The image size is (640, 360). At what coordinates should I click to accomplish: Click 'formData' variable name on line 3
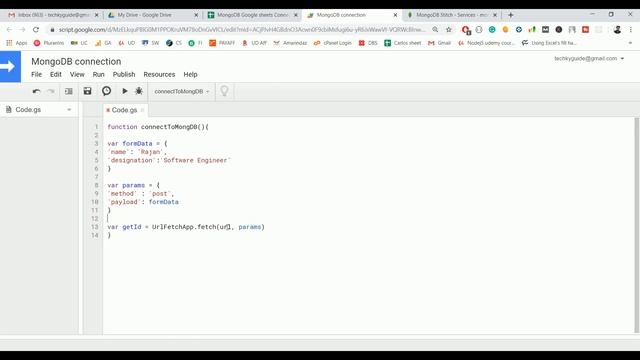pos(137,144)
